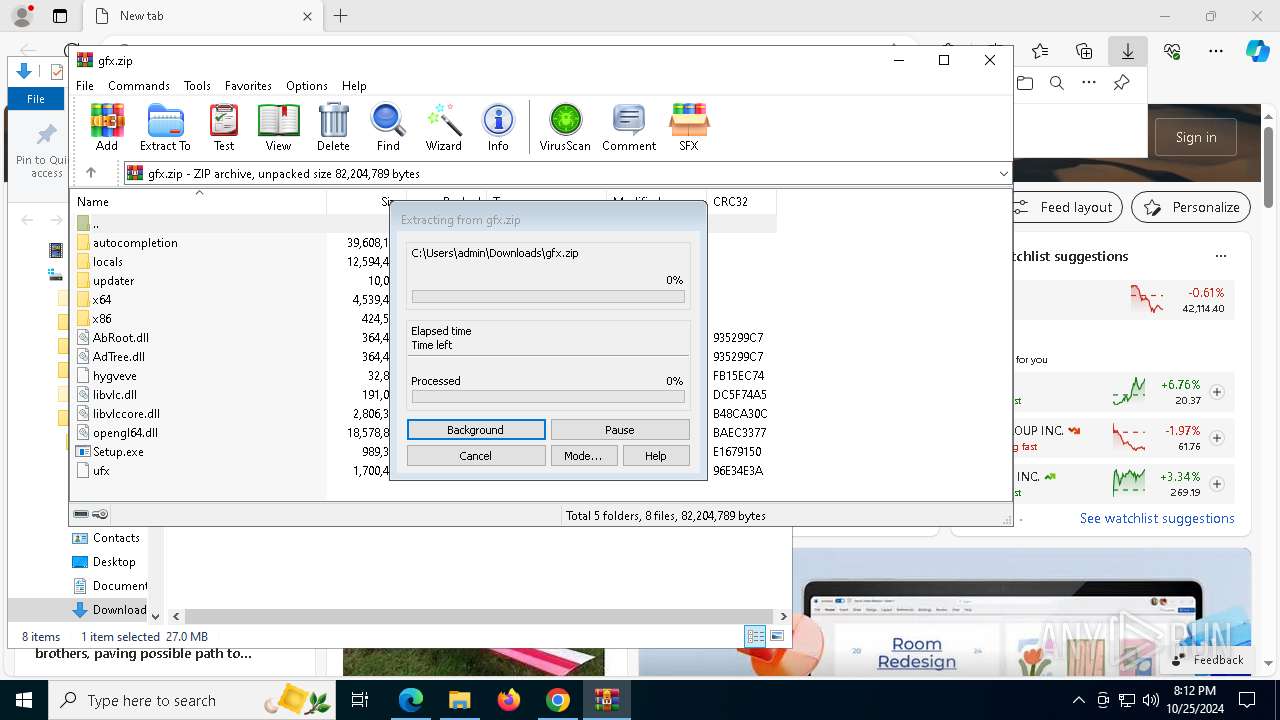
Task: Open Edge Downloads icon
Action: point(1127,52)
